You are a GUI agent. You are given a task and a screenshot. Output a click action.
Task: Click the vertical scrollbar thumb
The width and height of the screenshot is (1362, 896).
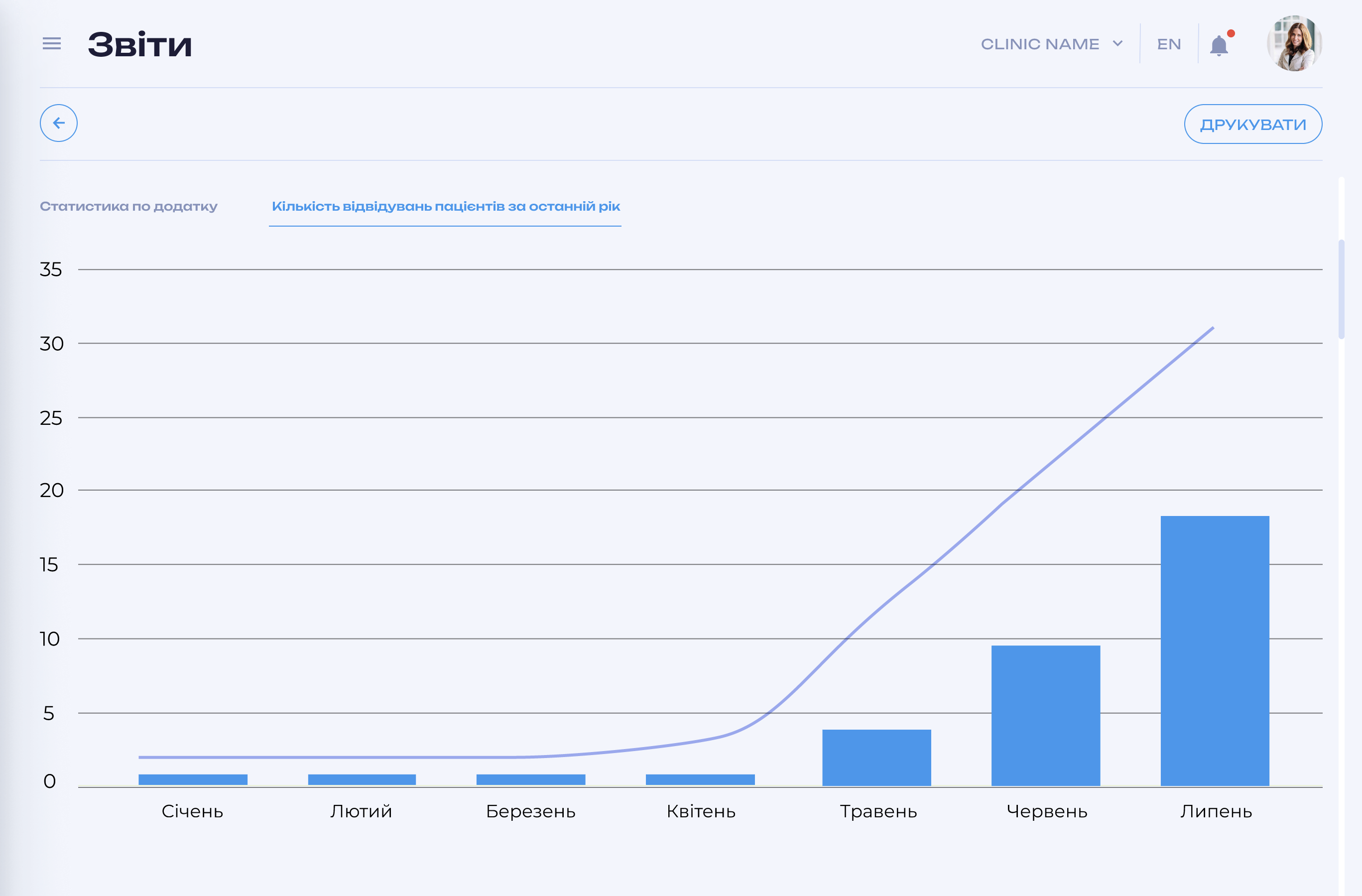(x=1341, y=289)
